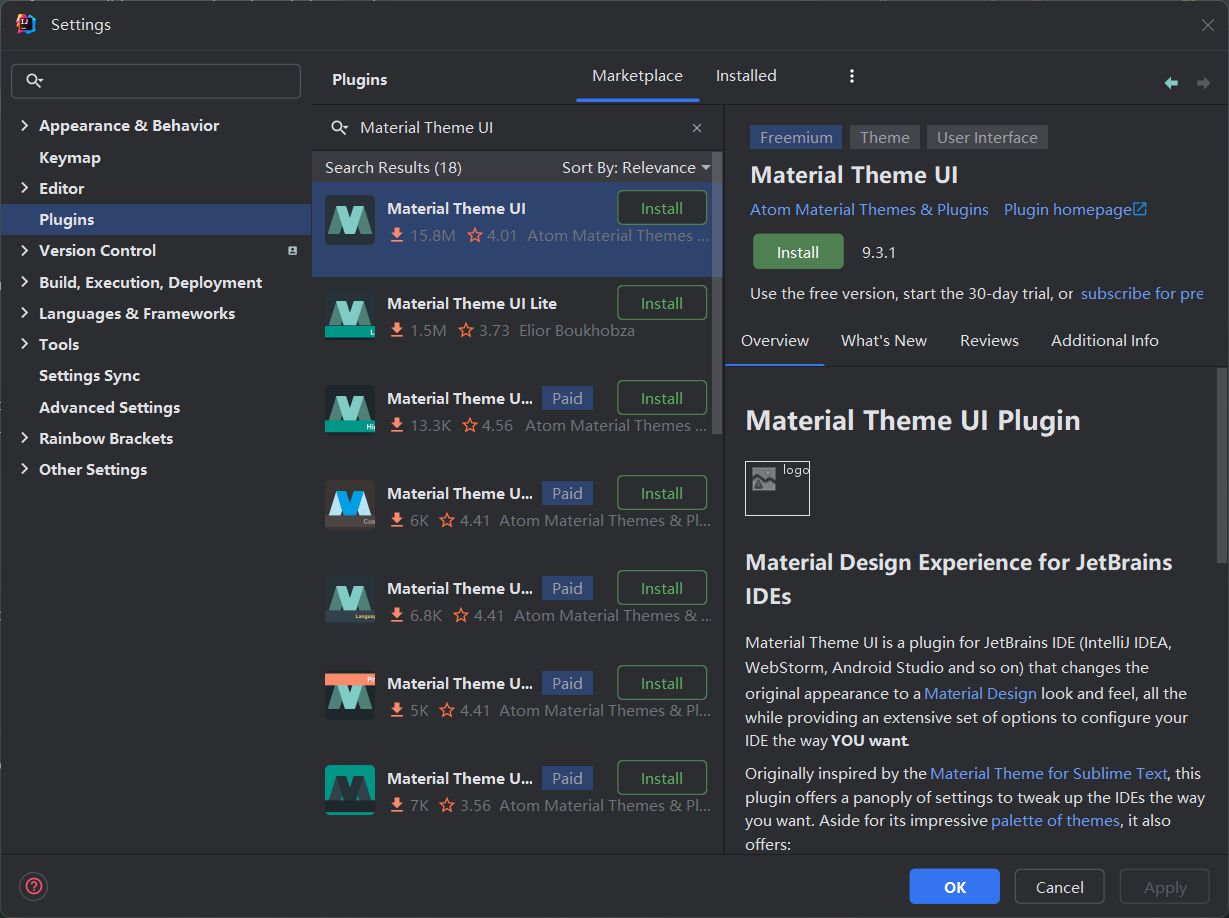Click the Cancel button

1059,887
